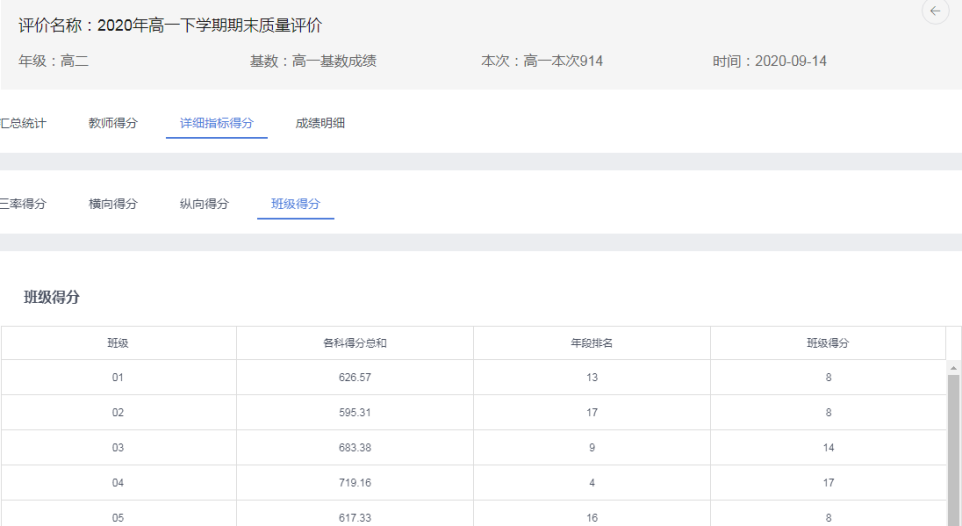The image size is (962, 526).
Task: Click the table scrollbar up arrow
Action: (x=953, y=368)
